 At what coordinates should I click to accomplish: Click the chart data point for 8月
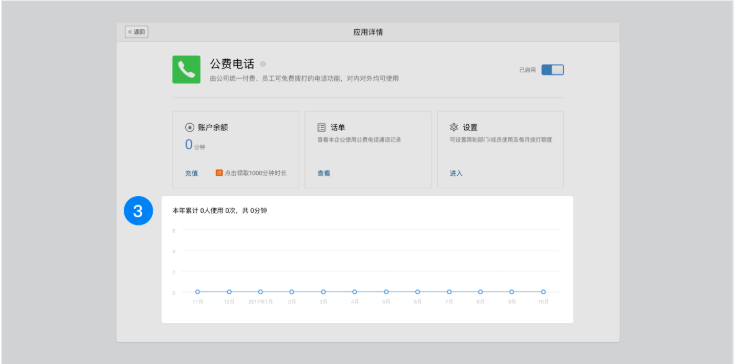[480, 292]
